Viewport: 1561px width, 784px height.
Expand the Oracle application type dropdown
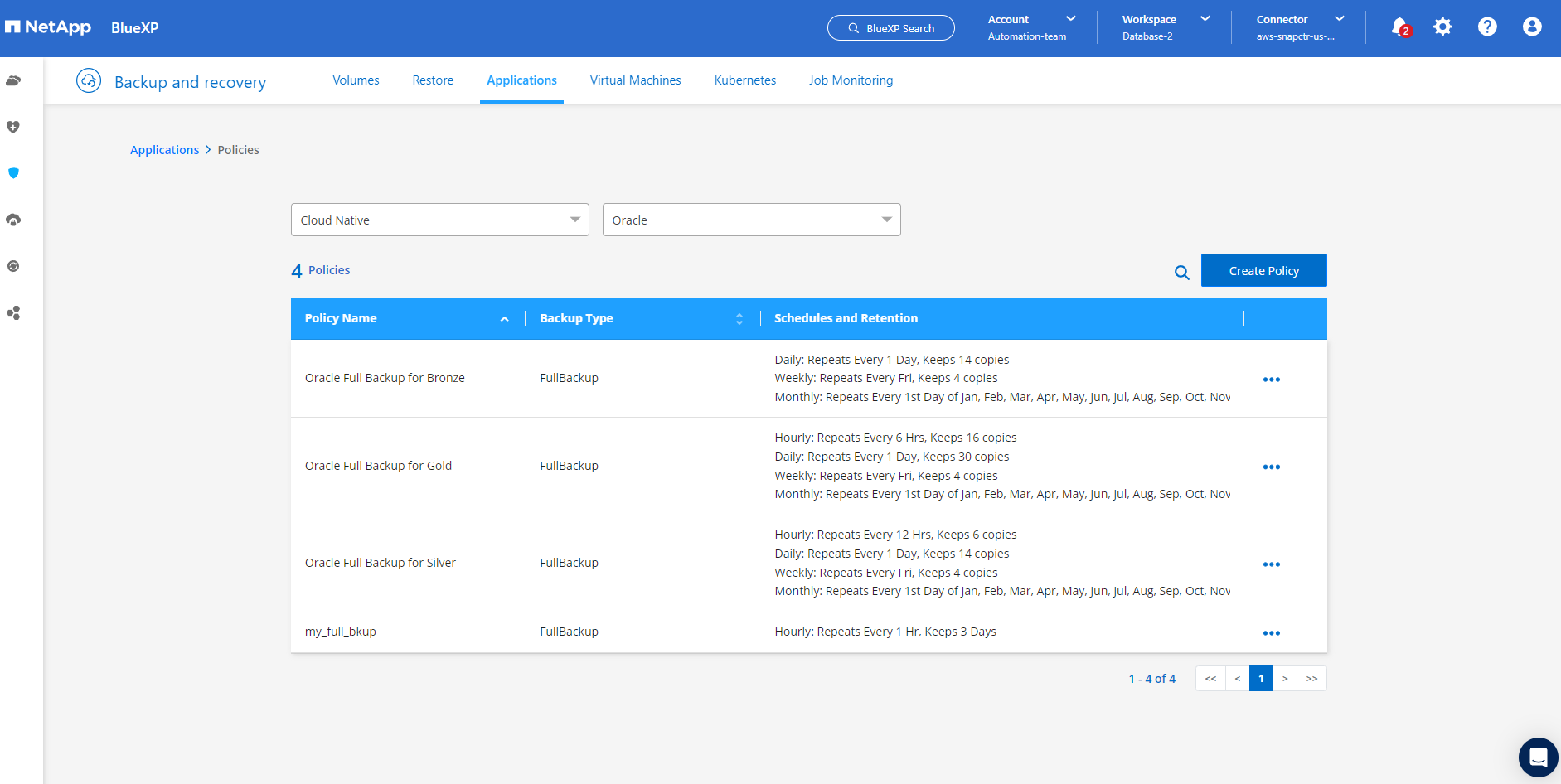click(x=751, y=220)
